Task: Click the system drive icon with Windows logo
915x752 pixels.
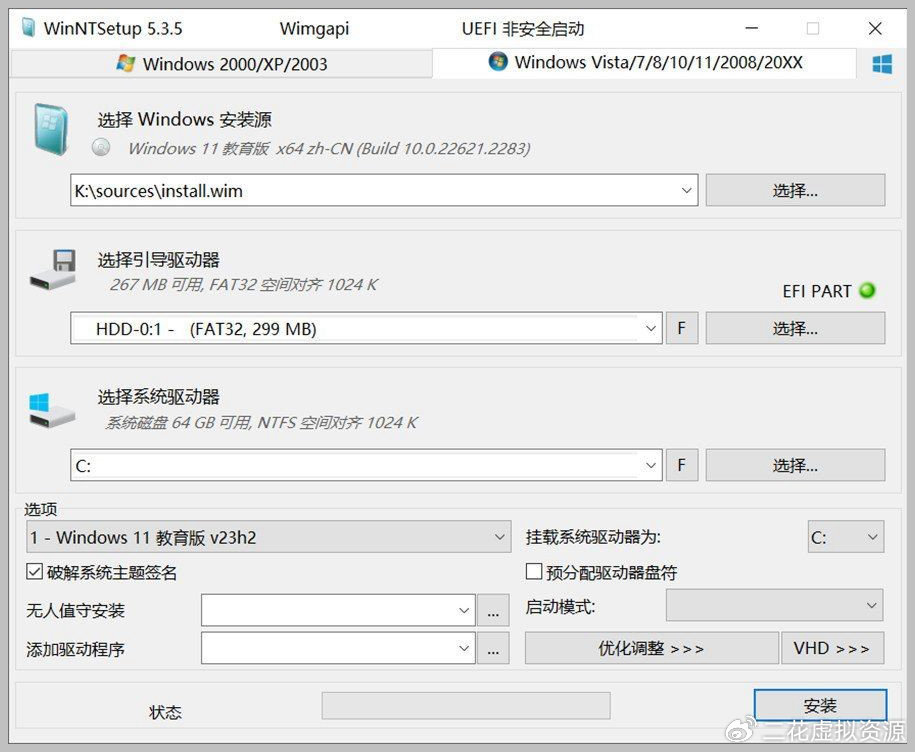Action: [51, 408]
